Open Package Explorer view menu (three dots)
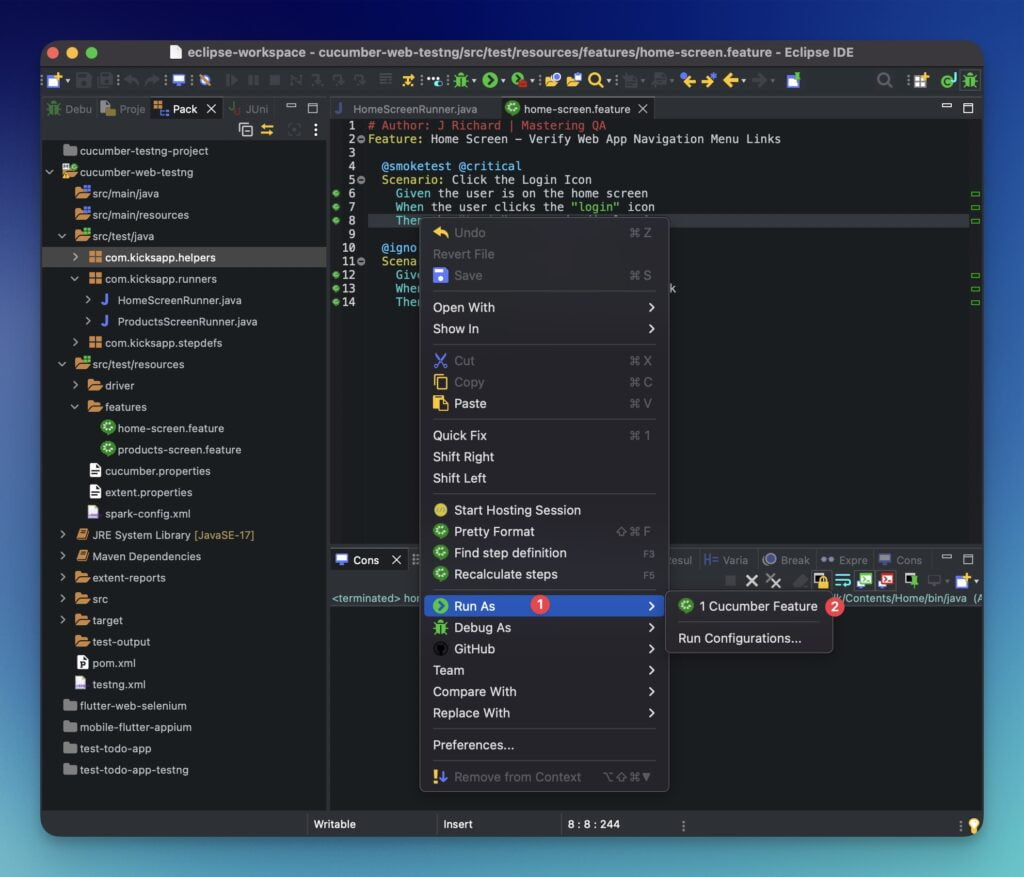Viewport: 1024px width, 877px height. point(315,129)
